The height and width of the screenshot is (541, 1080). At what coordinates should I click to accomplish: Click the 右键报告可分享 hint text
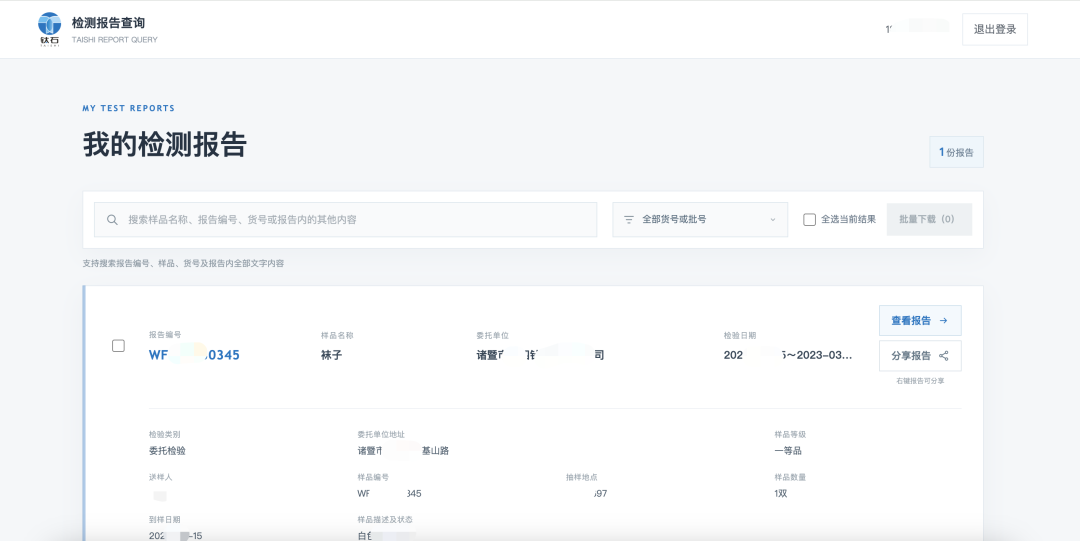pyautogui.click(x=920, y=380)
